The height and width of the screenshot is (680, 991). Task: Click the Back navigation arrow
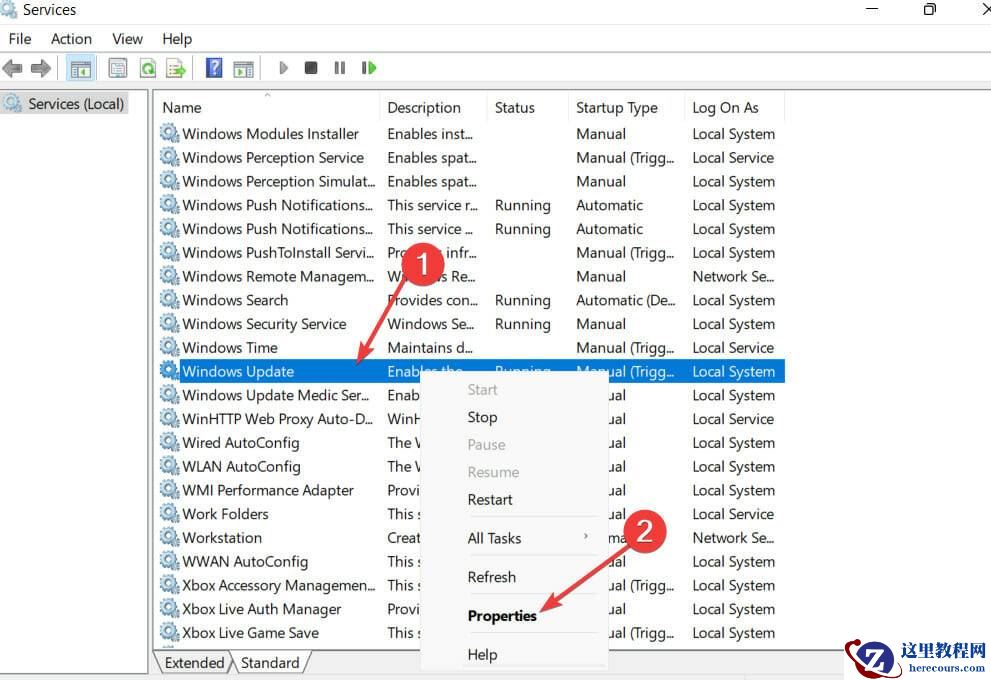(13, 67)
